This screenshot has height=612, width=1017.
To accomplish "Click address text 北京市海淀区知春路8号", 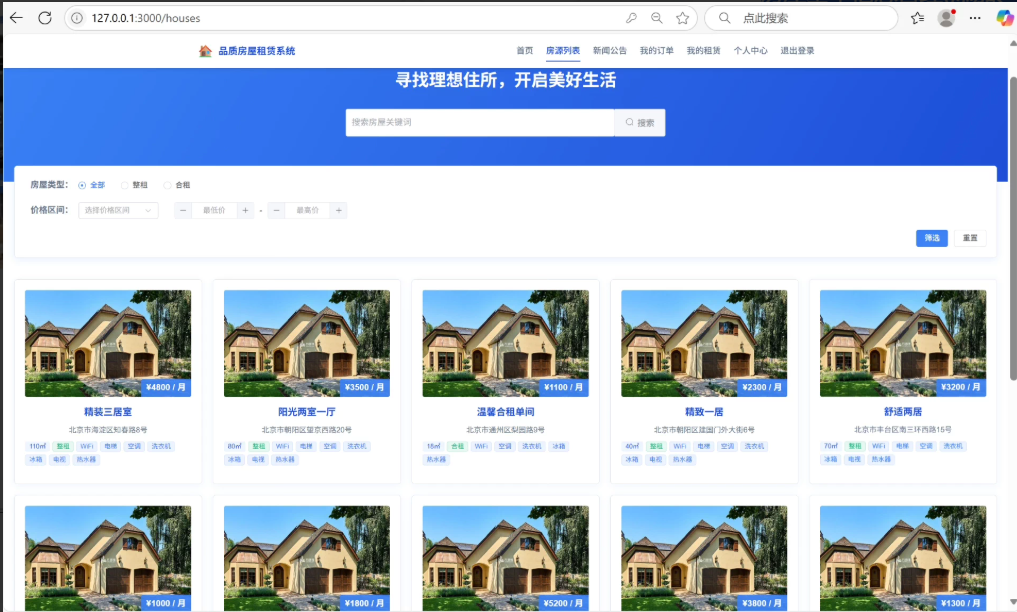I will click(108, 430).
